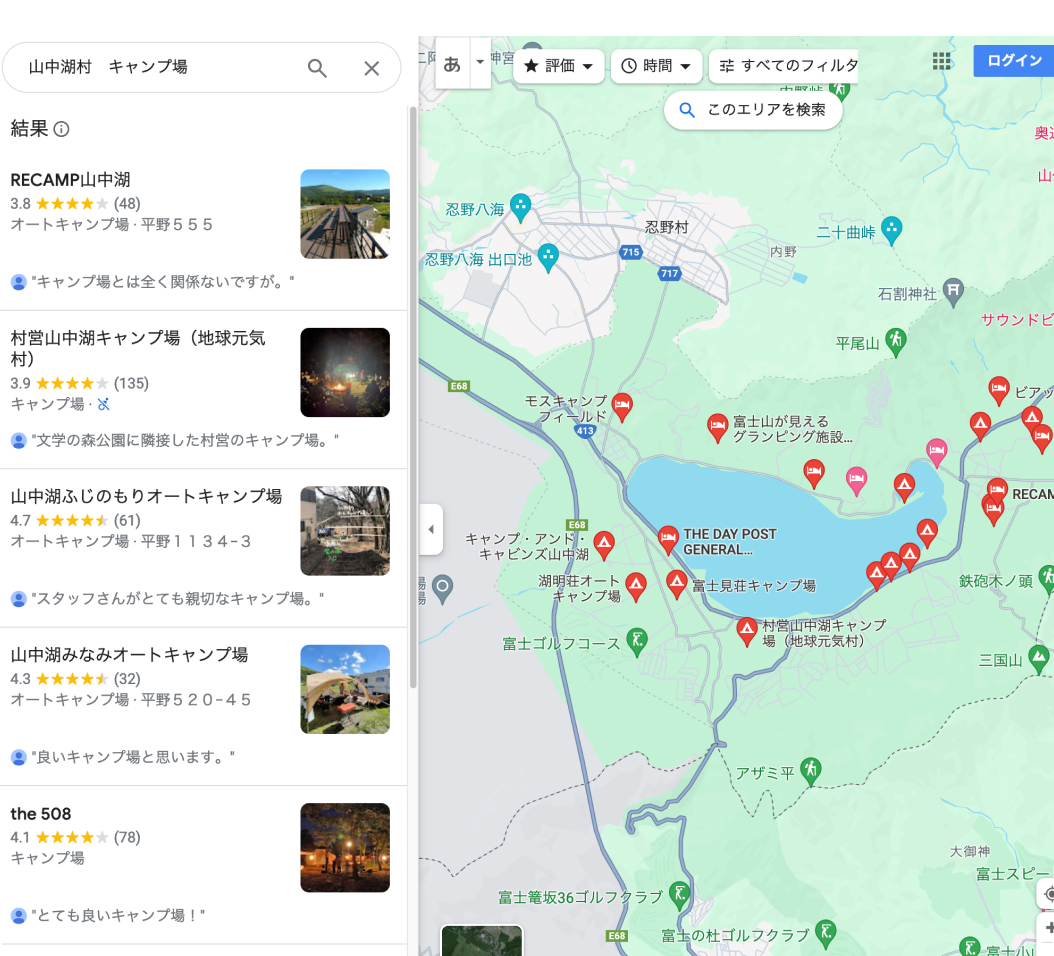This screenshot has width=1054, height=956.
Task: Click the 平尾山 hiking pin
Action: point(895,341)
